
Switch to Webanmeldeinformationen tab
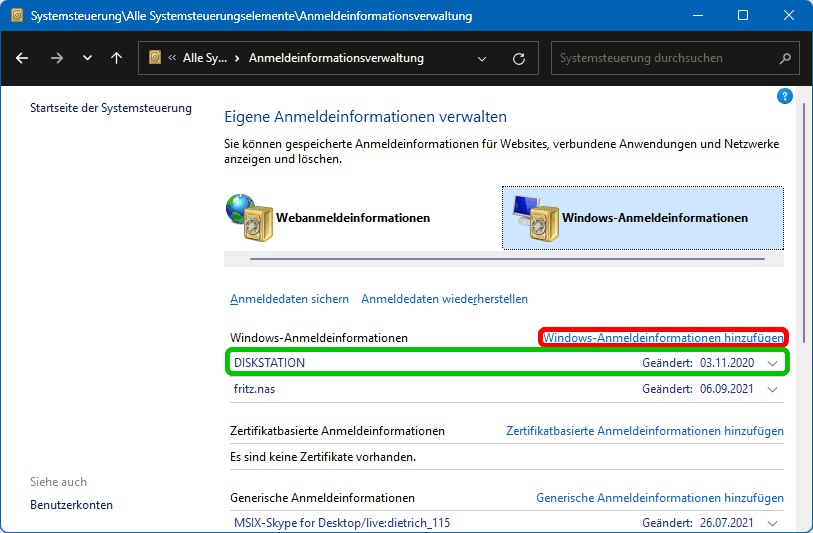(x=328, y=218)
